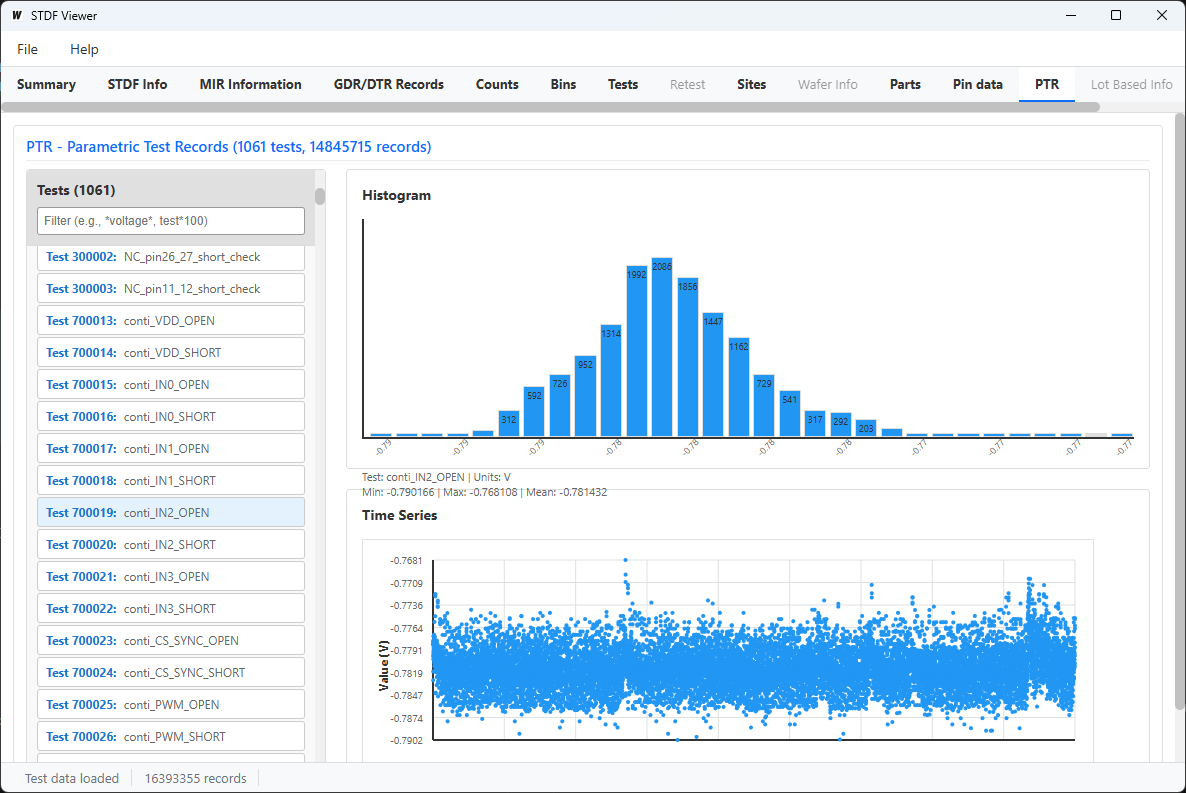Switch to the Pin data tab

(x=977, y=84)
